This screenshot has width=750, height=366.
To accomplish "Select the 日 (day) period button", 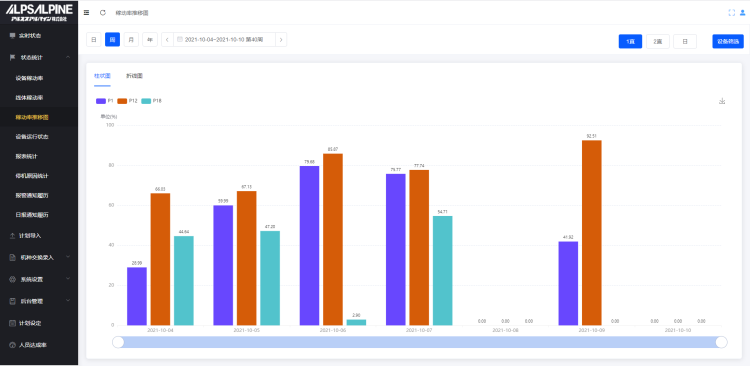I will pos(94,40).
